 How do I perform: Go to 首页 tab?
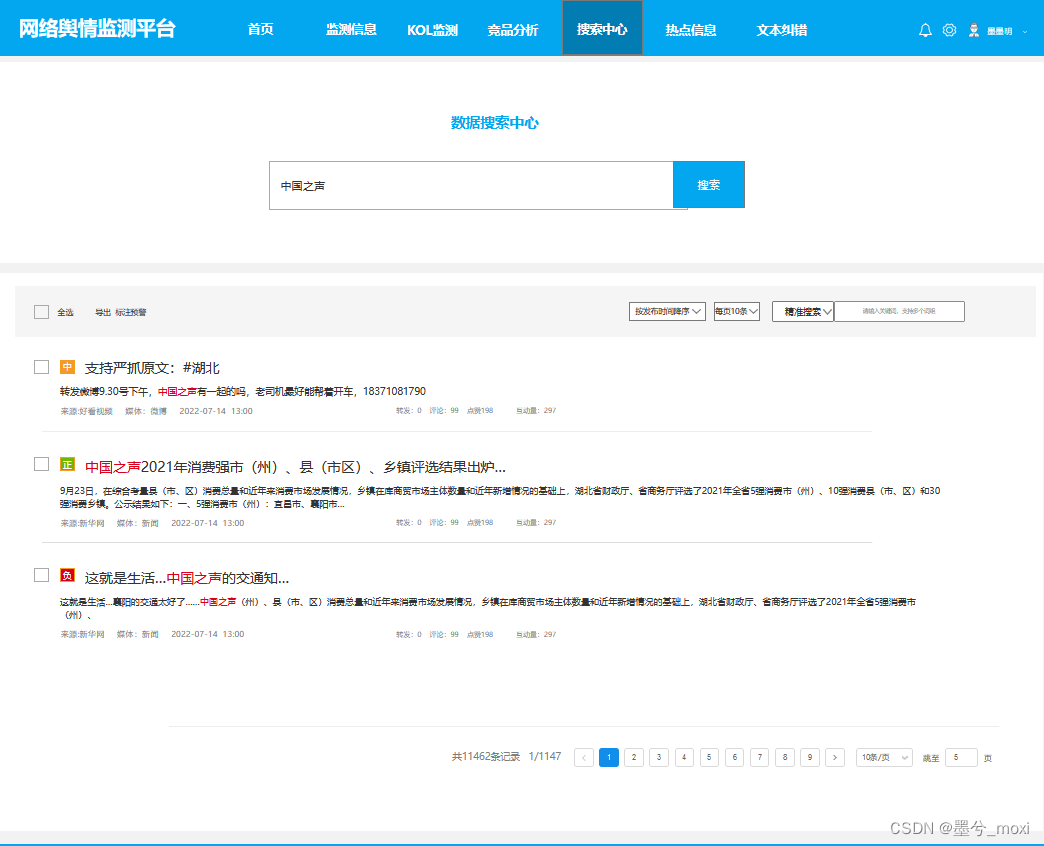[260, 29]
